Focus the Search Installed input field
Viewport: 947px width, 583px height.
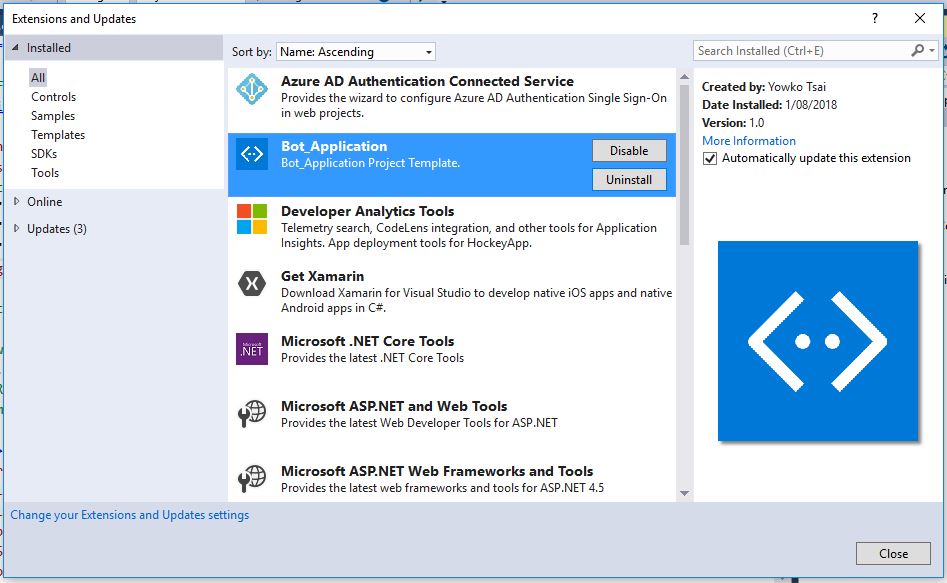pyautogui.click(x=801, y=51)
